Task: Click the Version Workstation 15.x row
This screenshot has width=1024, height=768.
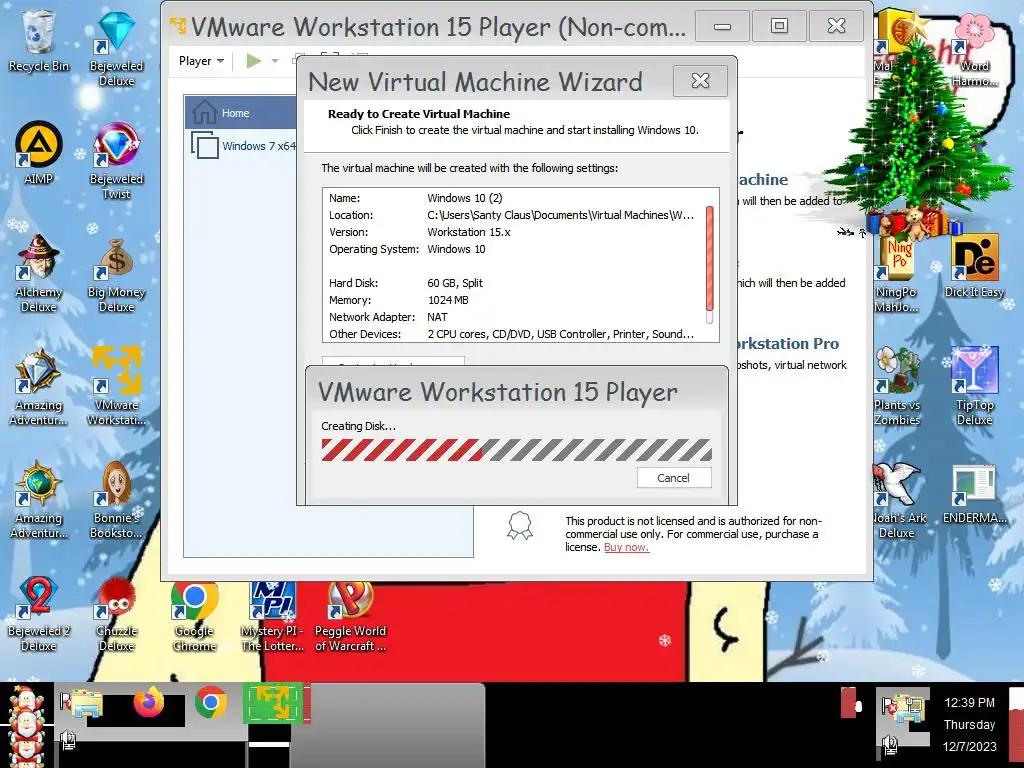Action: click(x=512, y=232)
